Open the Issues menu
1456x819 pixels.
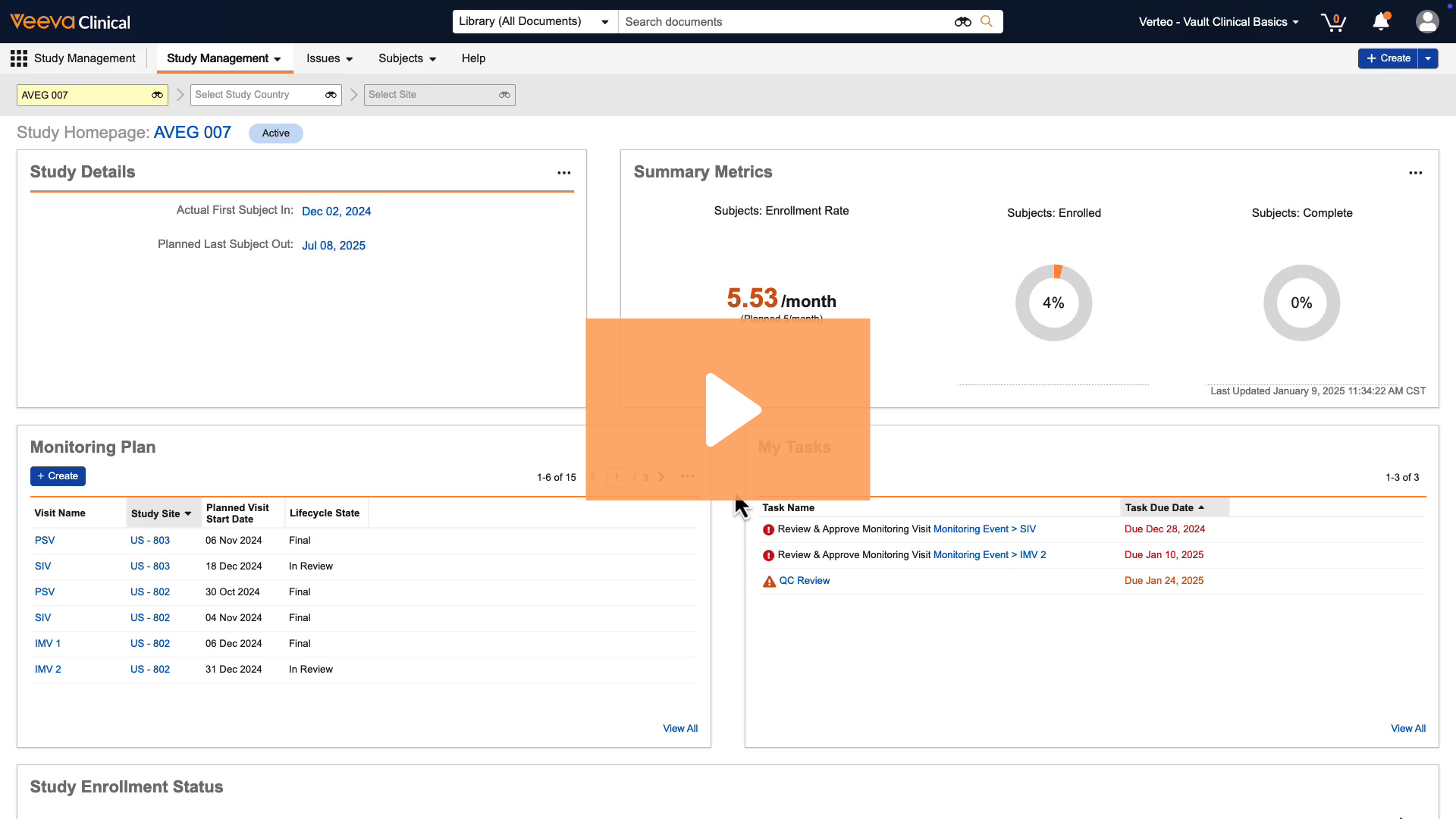click(x=329, y=58)
